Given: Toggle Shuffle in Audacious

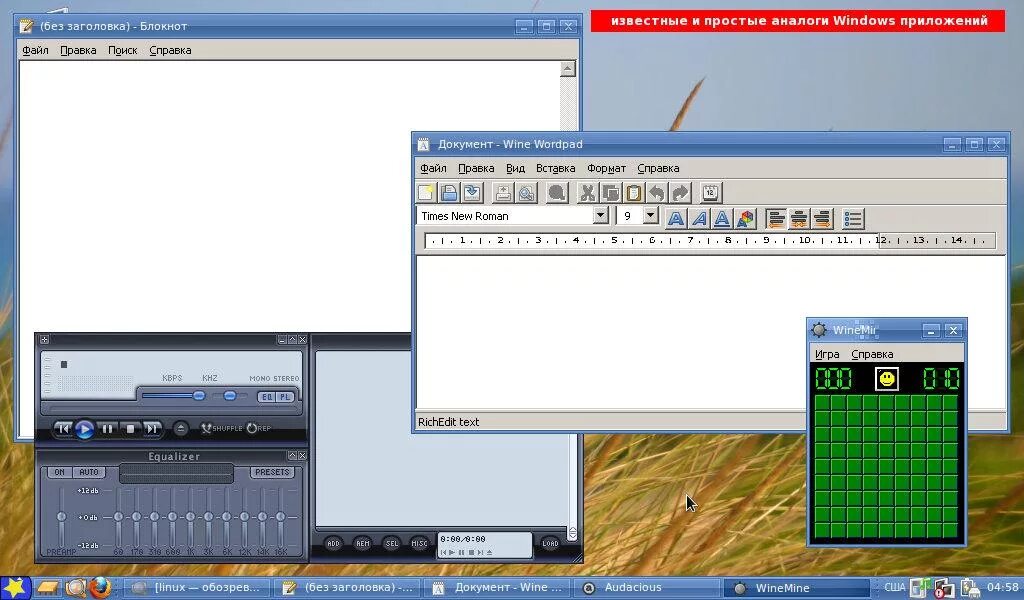Looking at the screenshot, I should coord(221,428).
